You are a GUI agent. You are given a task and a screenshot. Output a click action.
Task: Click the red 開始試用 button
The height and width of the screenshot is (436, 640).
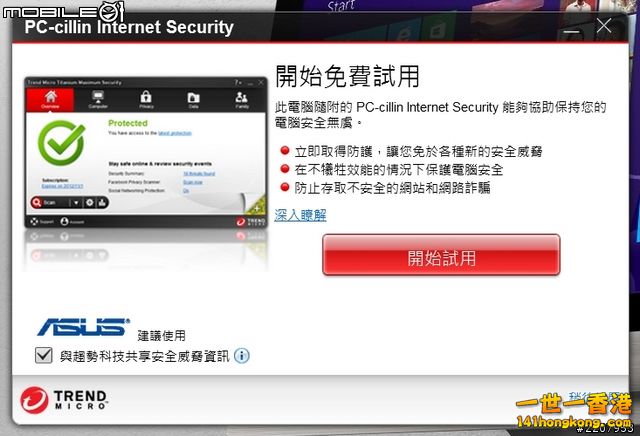point(441,255)
